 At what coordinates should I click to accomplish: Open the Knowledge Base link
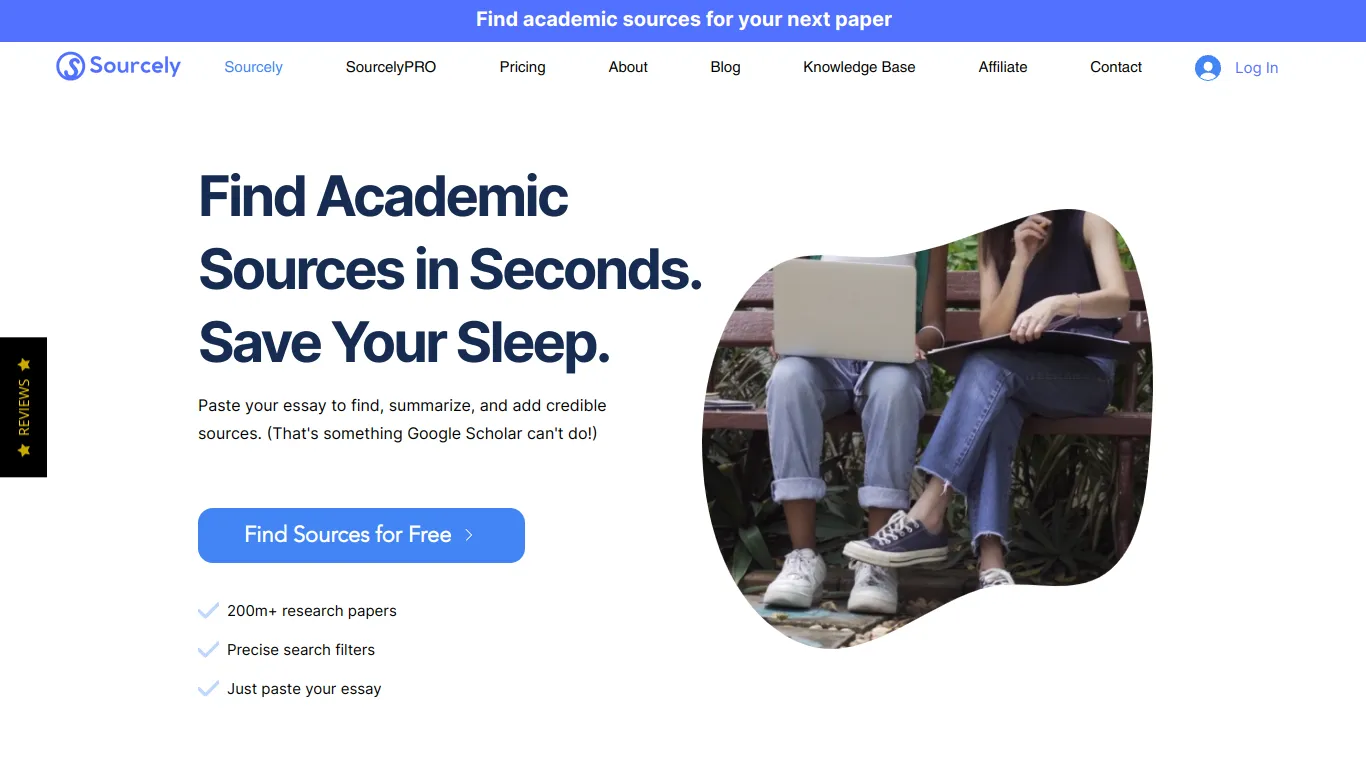[x=859, y=67]
